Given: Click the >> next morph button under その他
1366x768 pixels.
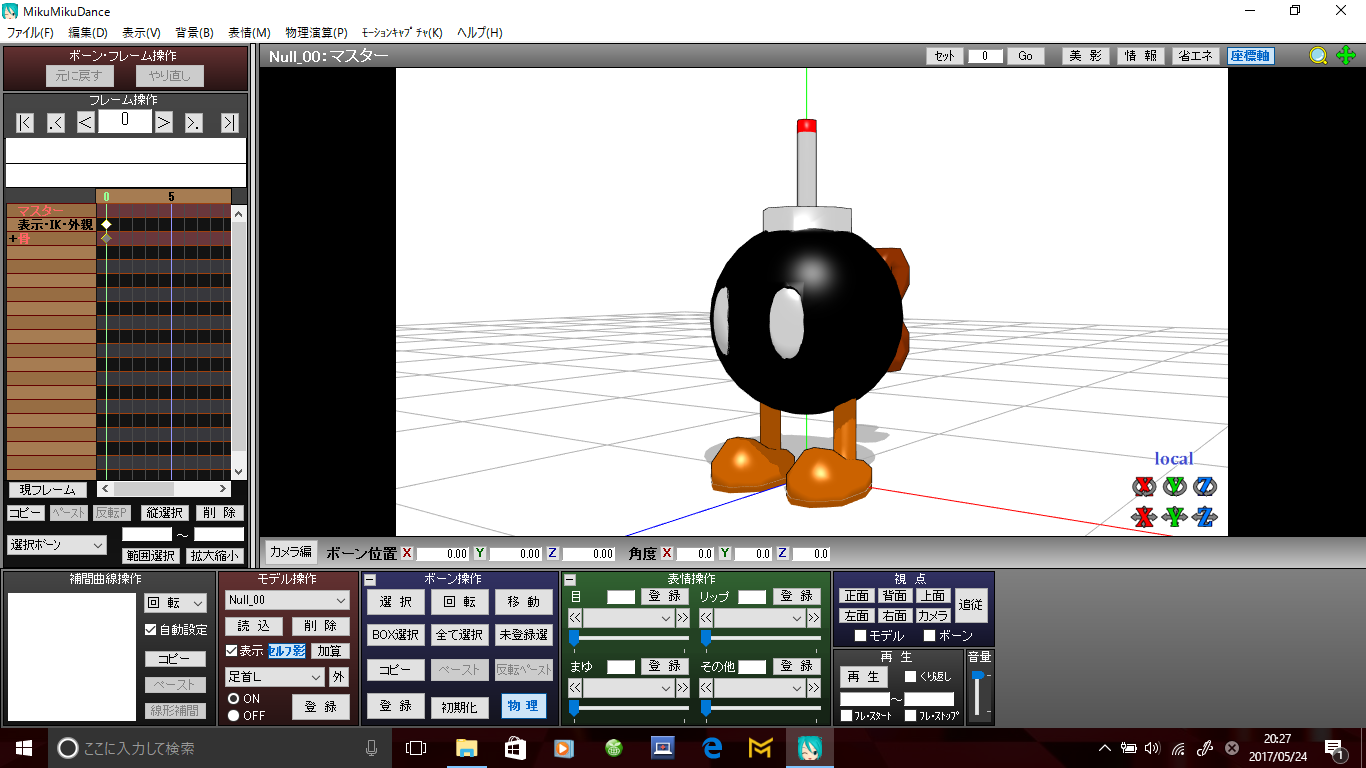Looking at the screenshot, I should tap(814, 688).
